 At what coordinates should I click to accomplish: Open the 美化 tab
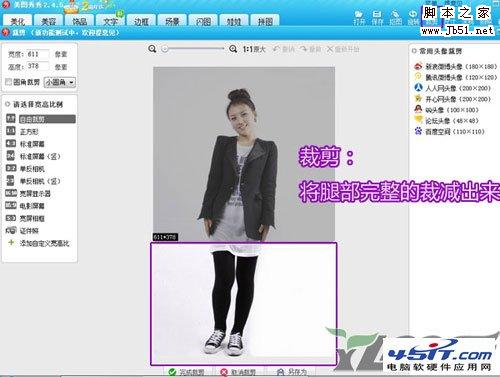click(17, 21)
